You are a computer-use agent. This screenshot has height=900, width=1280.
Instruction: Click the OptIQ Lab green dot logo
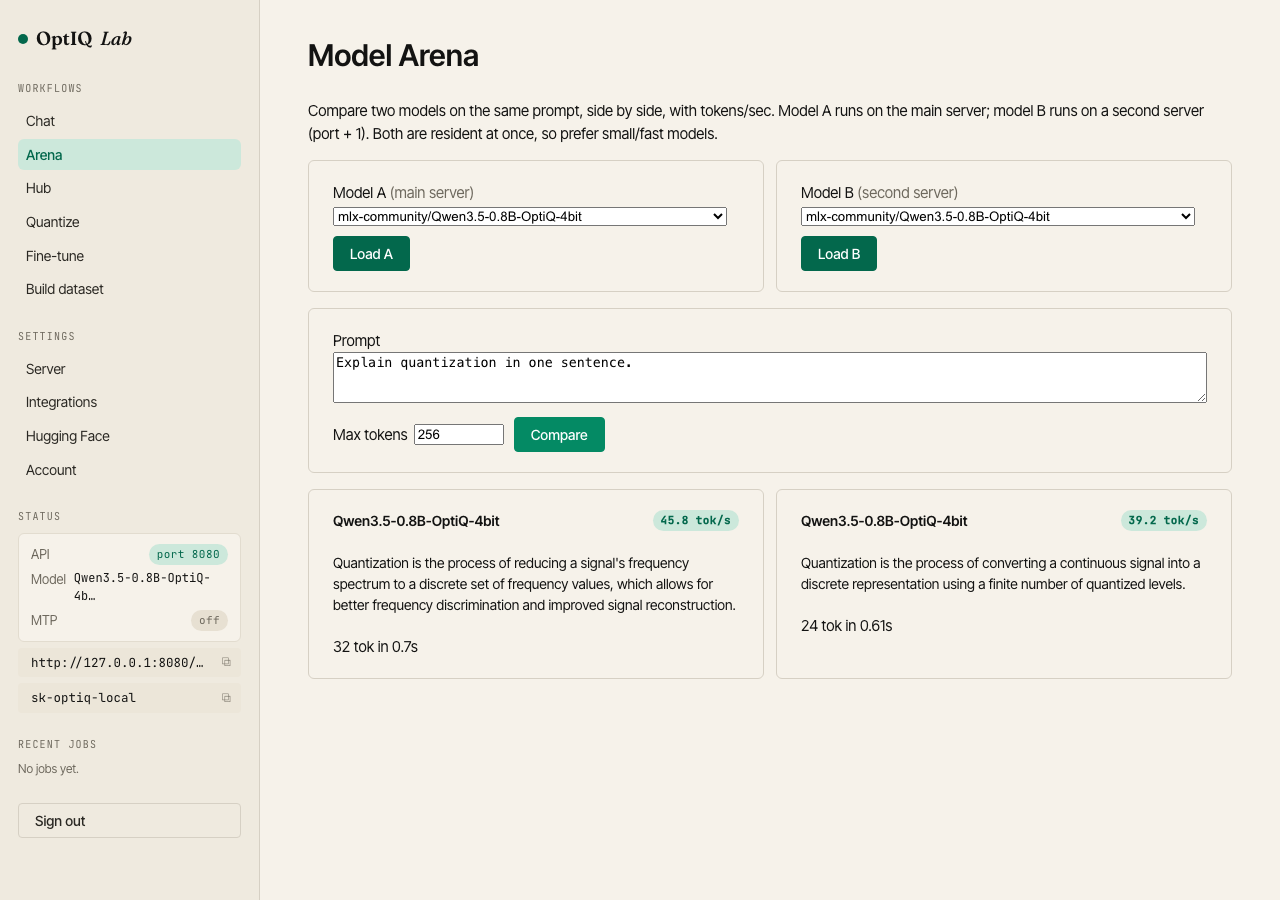[x=23, y=39]
